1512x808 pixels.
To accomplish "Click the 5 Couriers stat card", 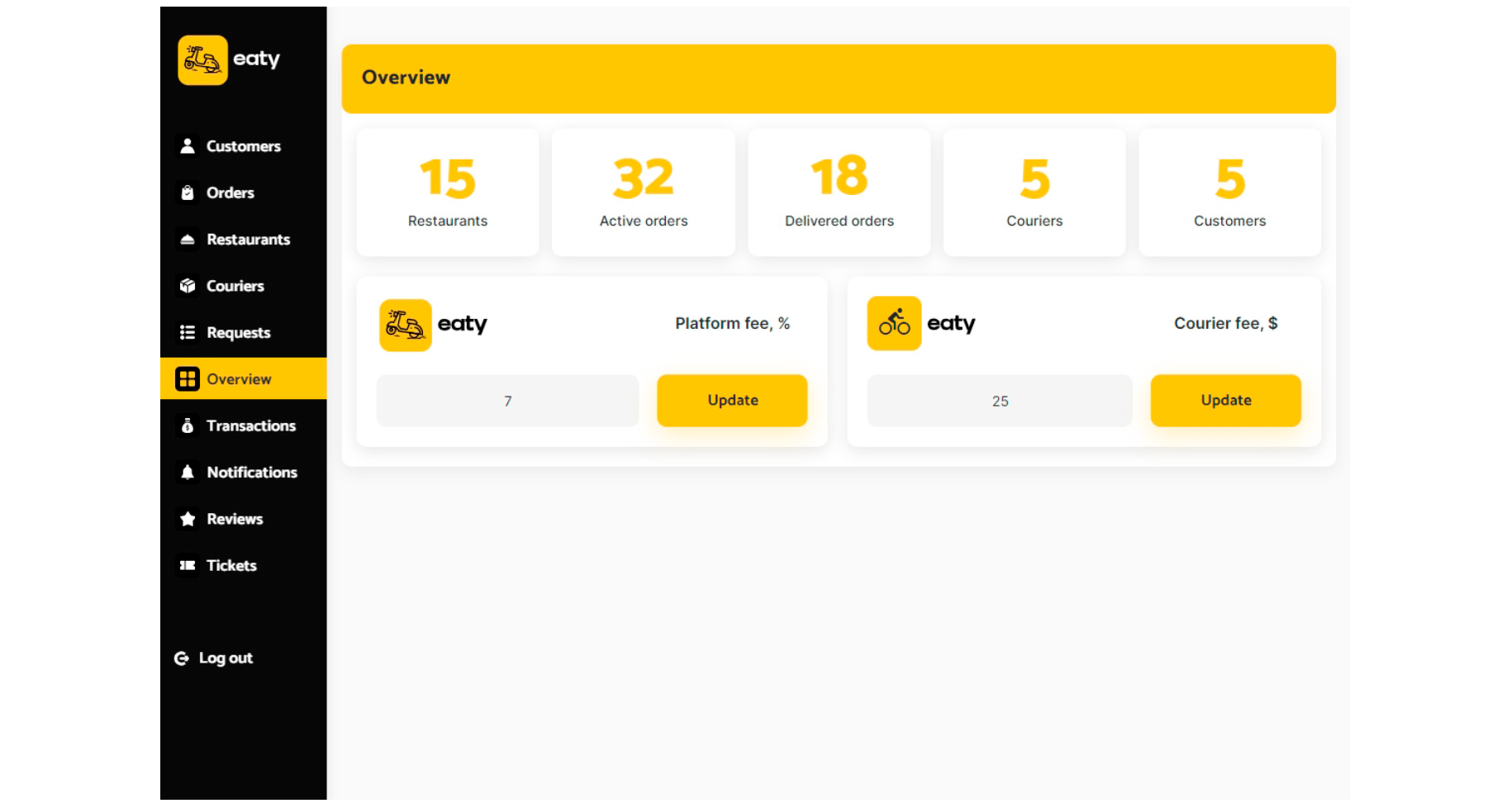I will pyautogui.click(x=1034, y=192).
